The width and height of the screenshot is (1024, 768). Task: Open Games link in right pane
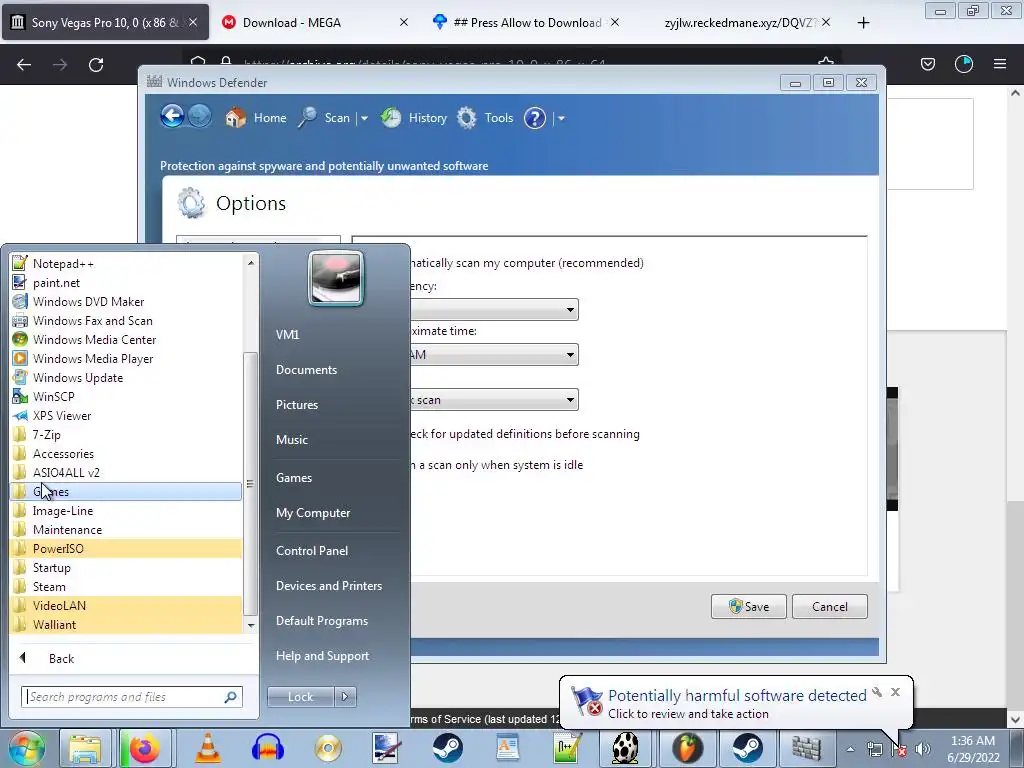294,477
